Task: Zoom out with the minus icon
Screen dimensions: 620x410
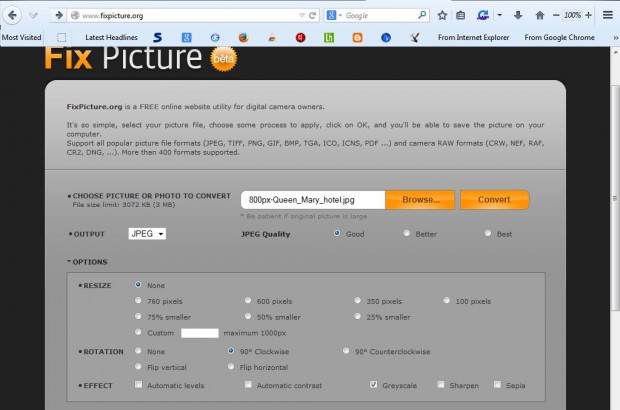Action: (556, 15)
